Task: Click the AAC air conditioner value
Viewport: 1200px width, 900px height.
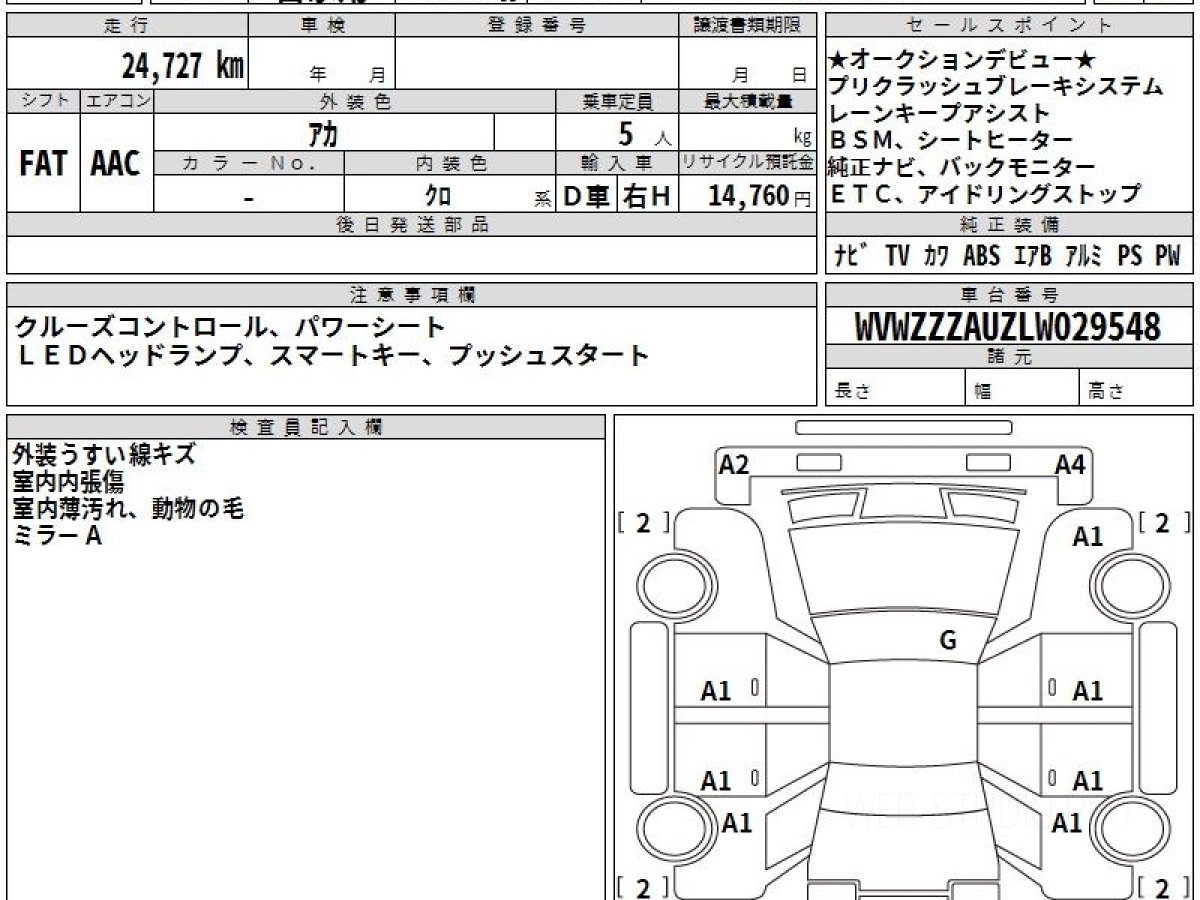Action: coord(117,163)
